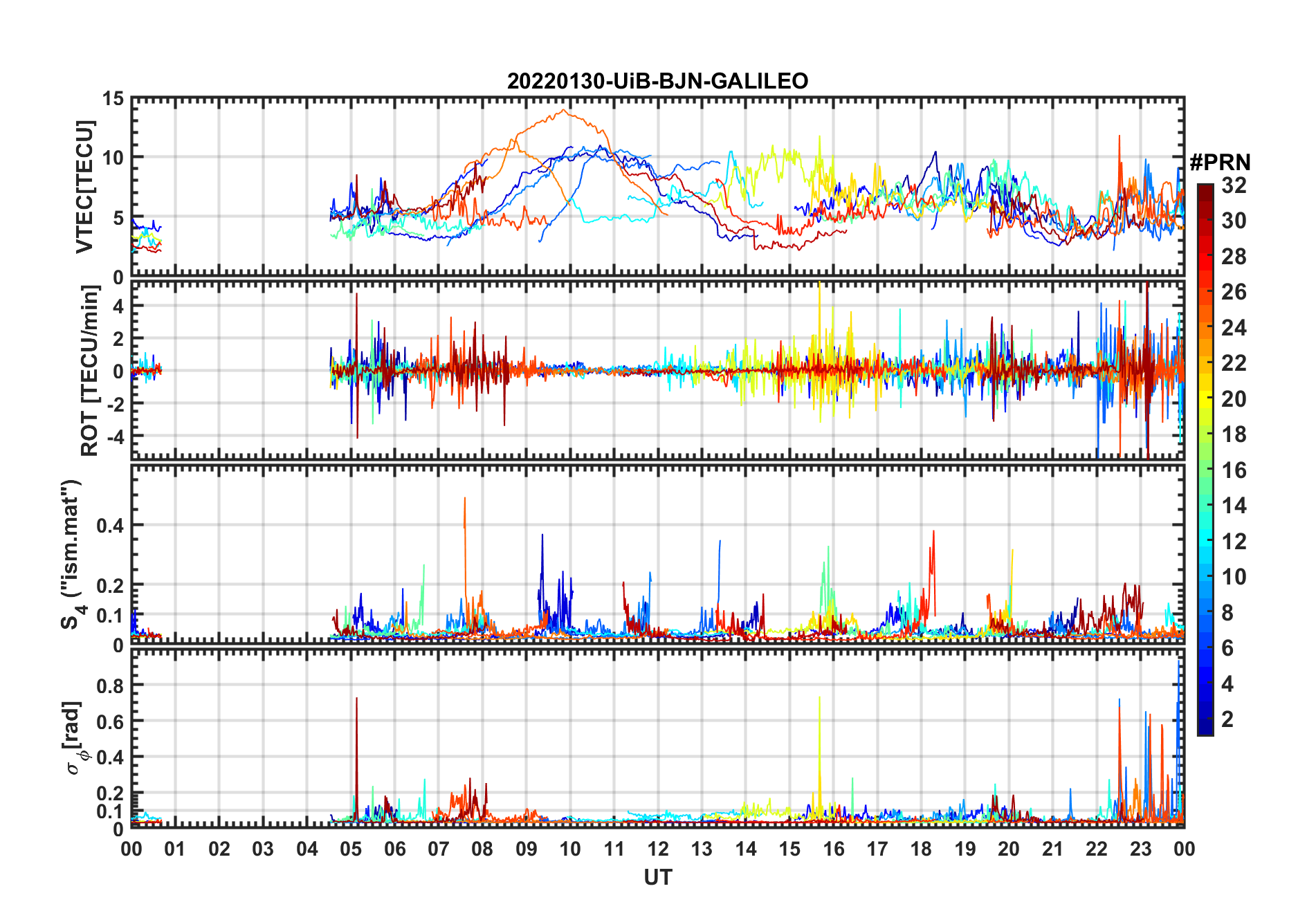The image size is (1316, 920).
Task: Click colorbar tick label 26
Action: pyautogui.click(x=1234, y=292)
